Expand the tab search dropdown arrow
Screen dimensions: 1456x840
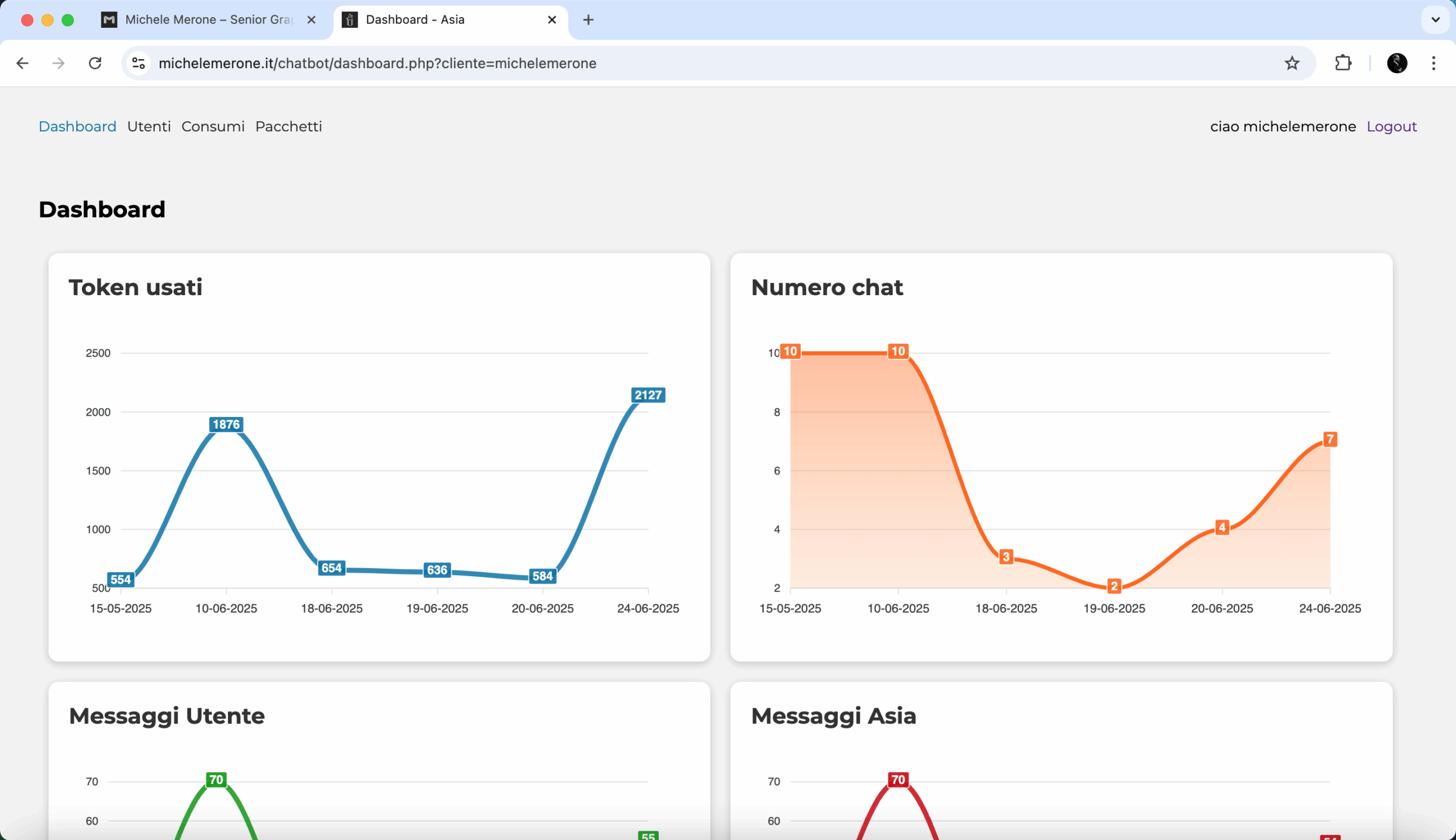(1436, 19)
